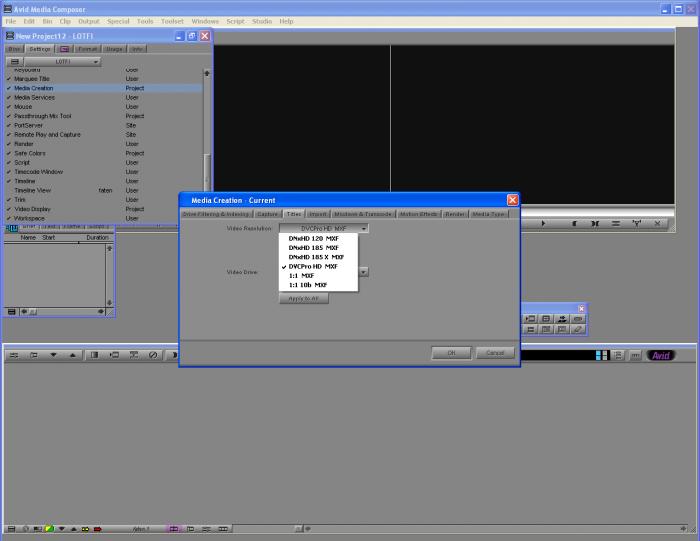Click settings fast menu hamburger icon
Image resolution: width=700 pixels, height=541 pixels.
[15, 62]
